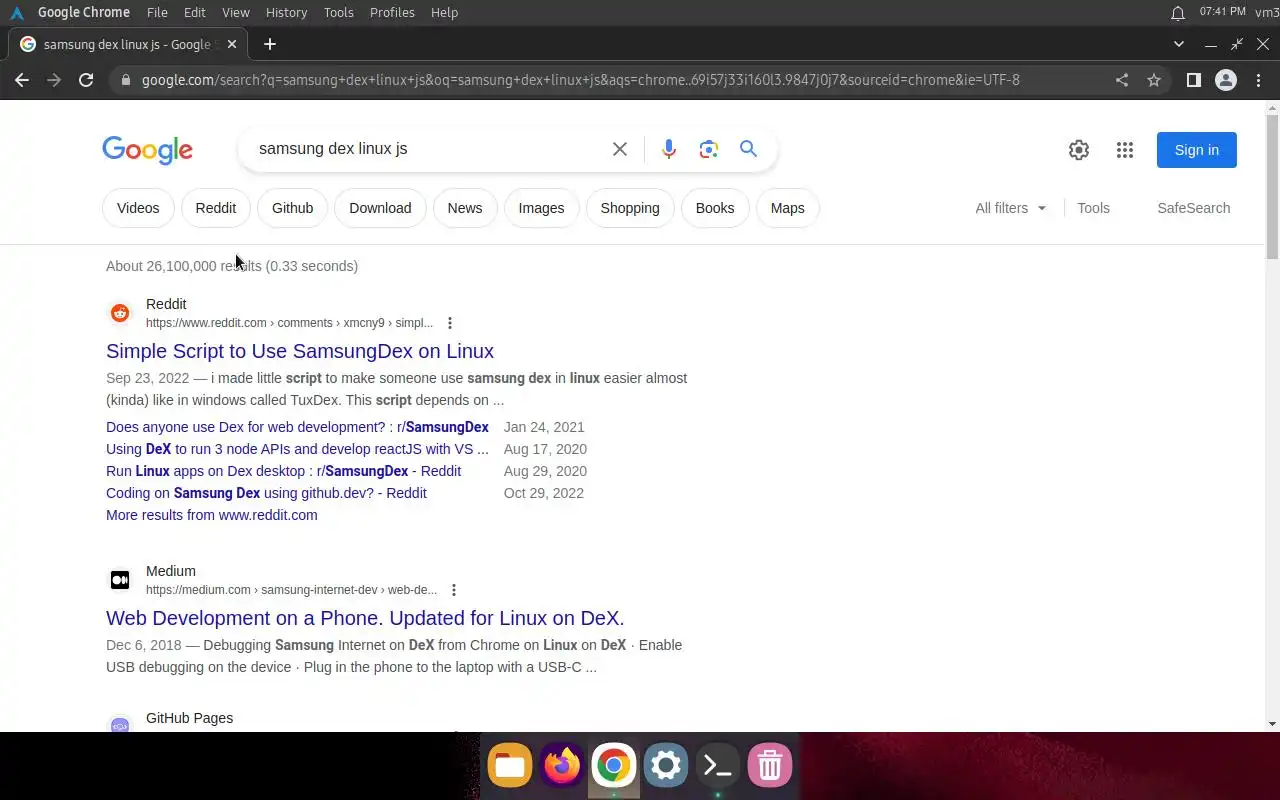Open notifications bell in top bar

pos(1178,13)
